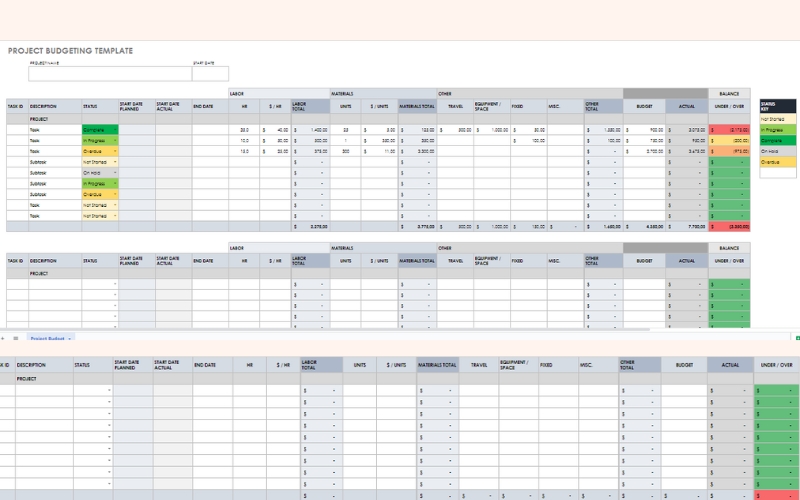
Task: Open the Project Budget tab's dropdown arrow
Action: click(69, 339)
